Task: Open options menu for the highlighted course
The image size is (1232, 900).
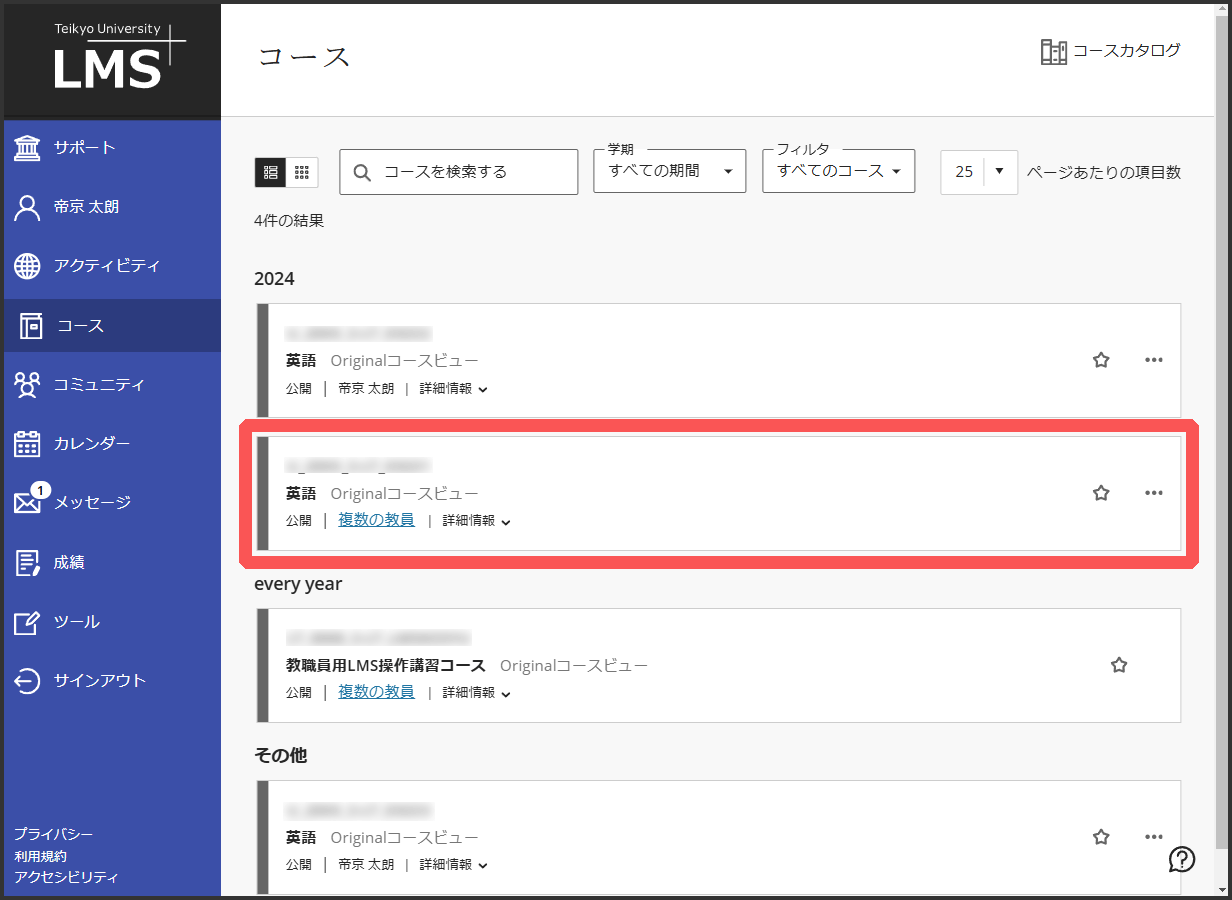Action: click(x=1154, y=492)
